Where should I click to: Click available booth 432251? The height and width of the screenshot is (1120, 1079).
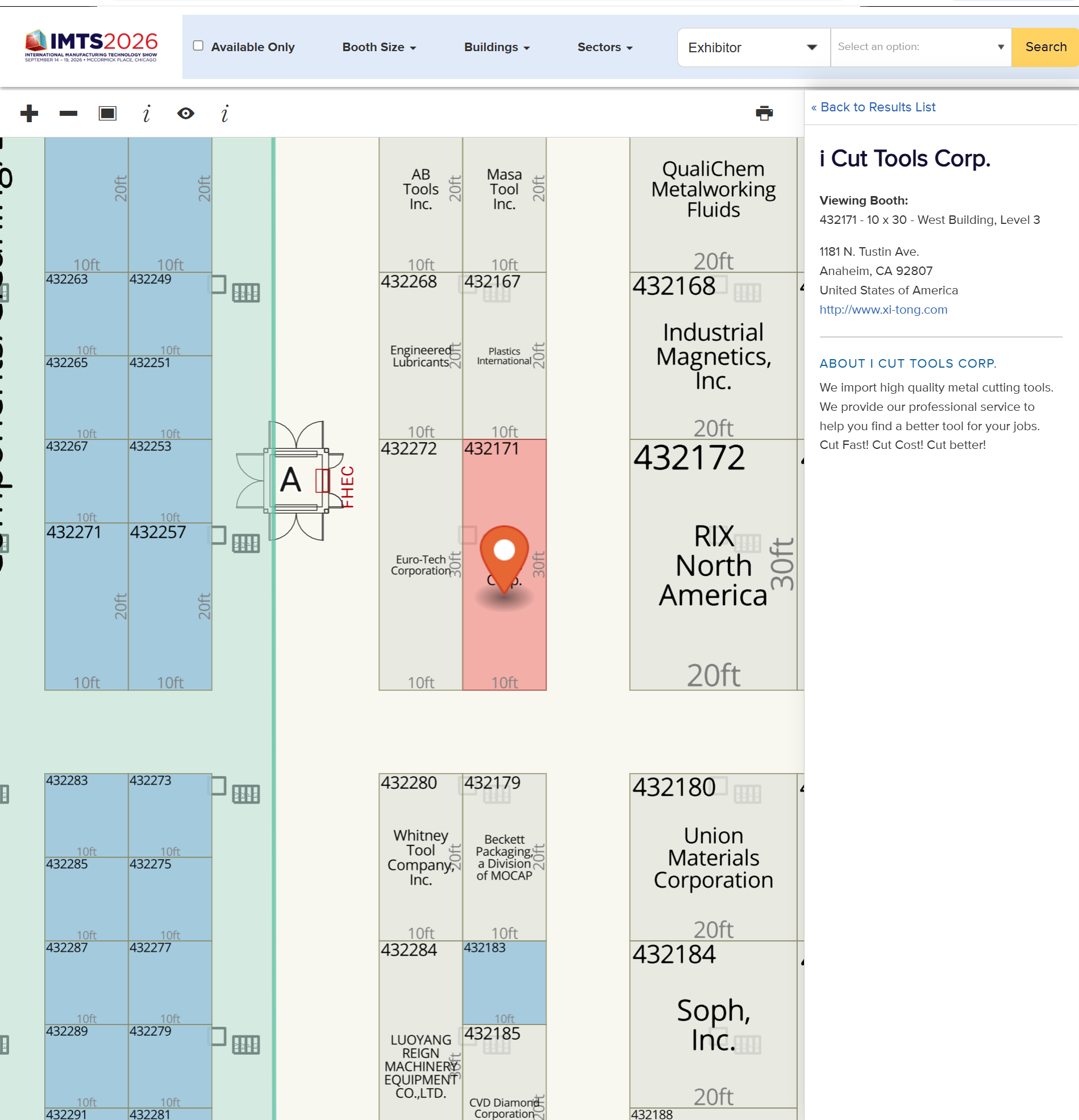[170, 398]
